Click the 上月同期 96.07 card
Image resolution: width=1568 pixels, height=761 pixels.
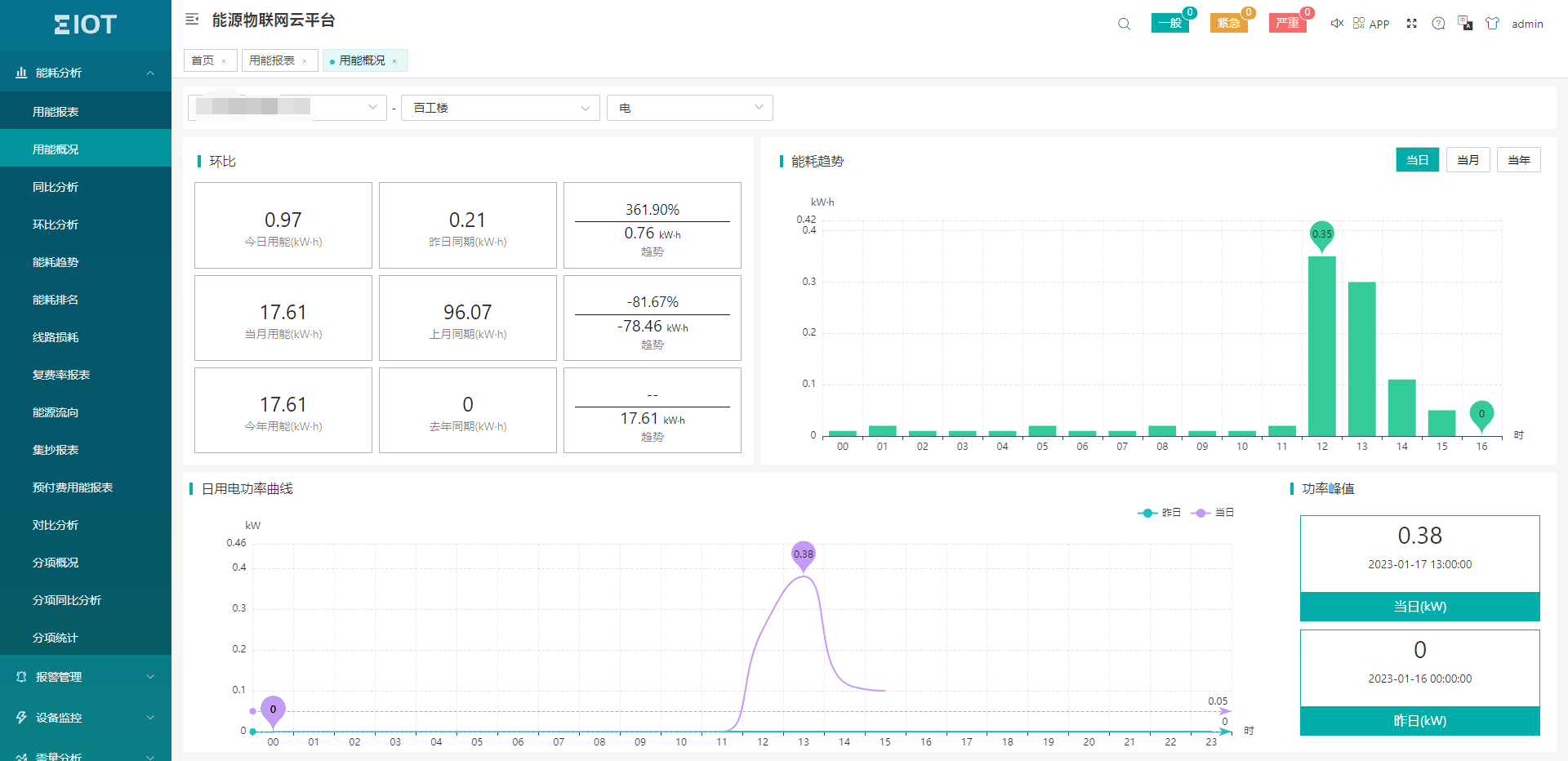(468, 318)
